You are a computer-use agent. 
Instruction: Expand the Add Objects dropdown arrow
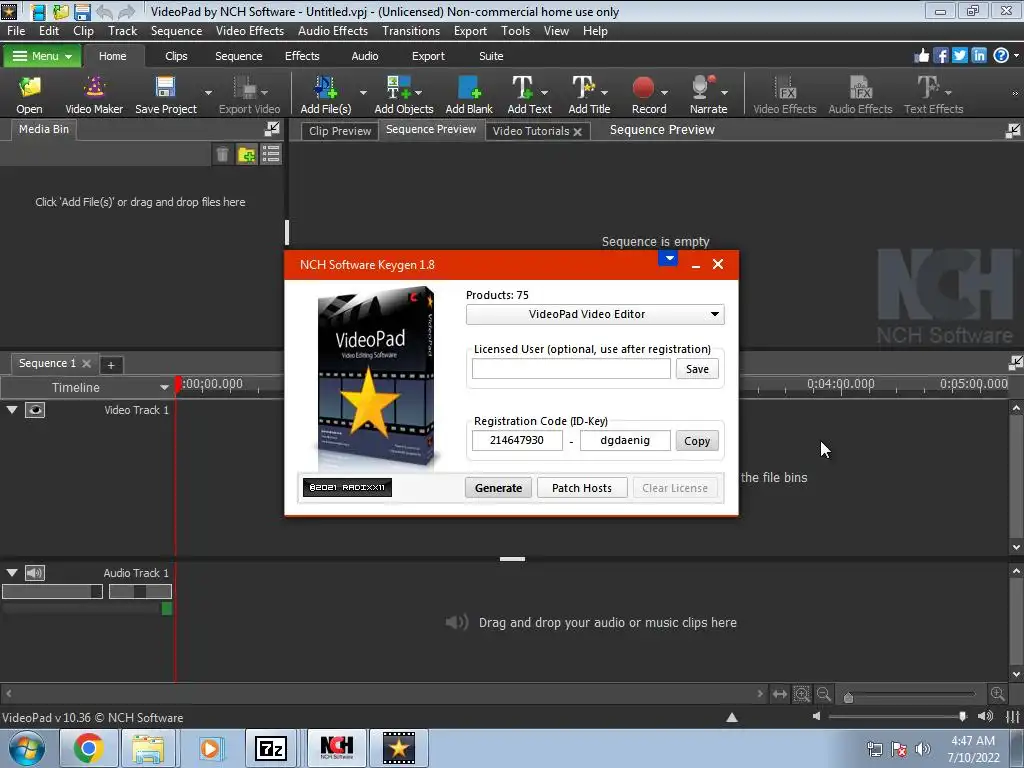tap(418, 93)
